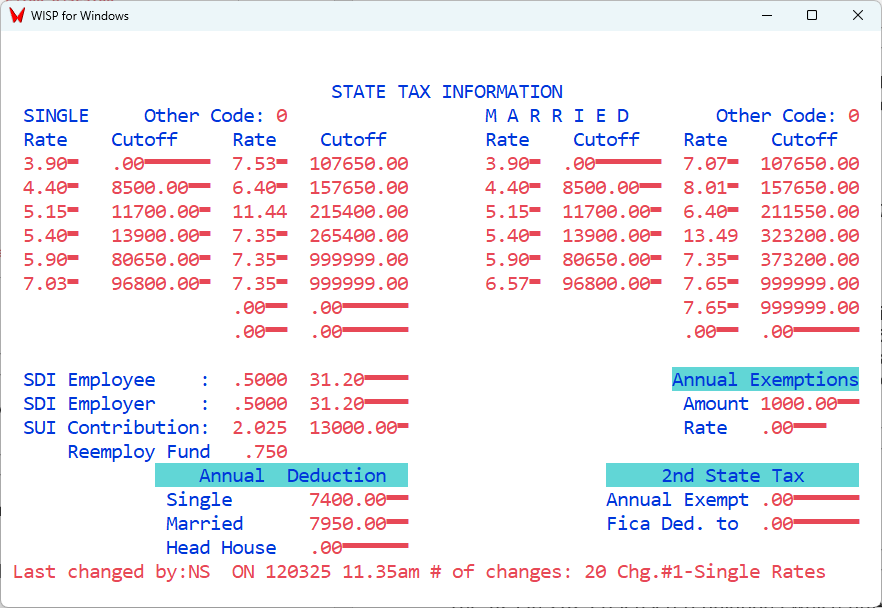Select the Single cutoff 215400.00 field
The width and height of the screenshot is (882, 608).
(359, 212)
